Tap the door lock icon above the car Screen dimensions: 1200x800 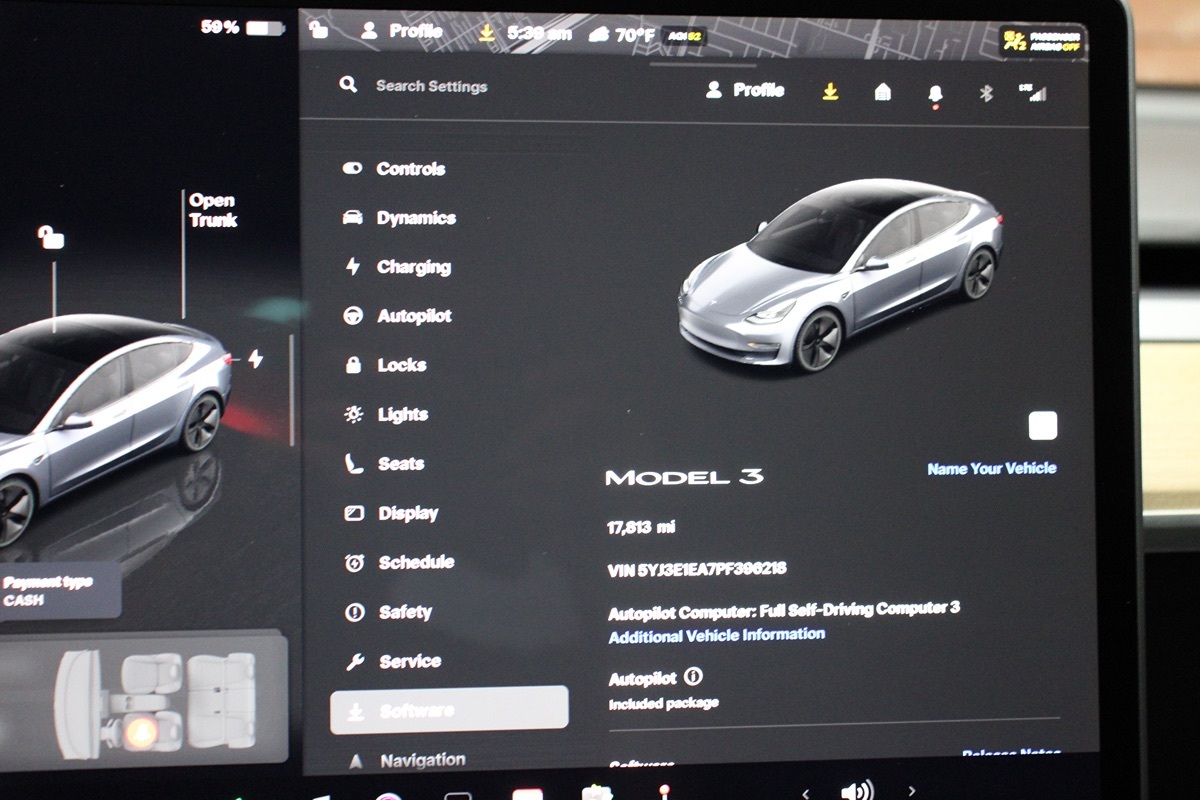[x=50, y=237]
